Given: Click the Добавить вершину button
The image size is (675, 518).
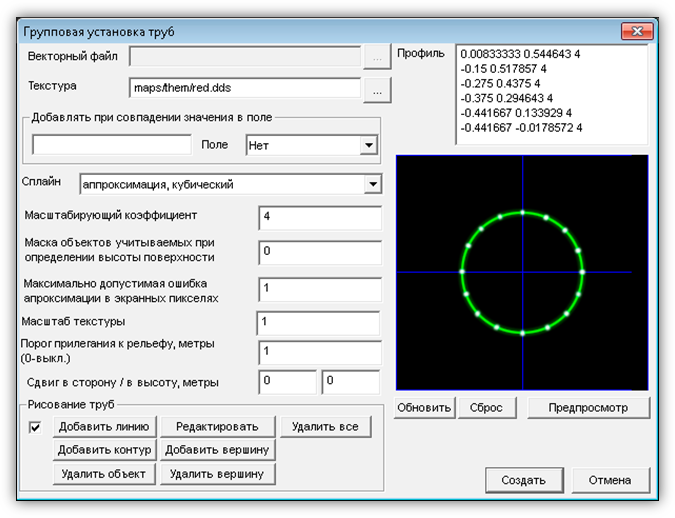Looking at the screenshot, I should point(216,450).
